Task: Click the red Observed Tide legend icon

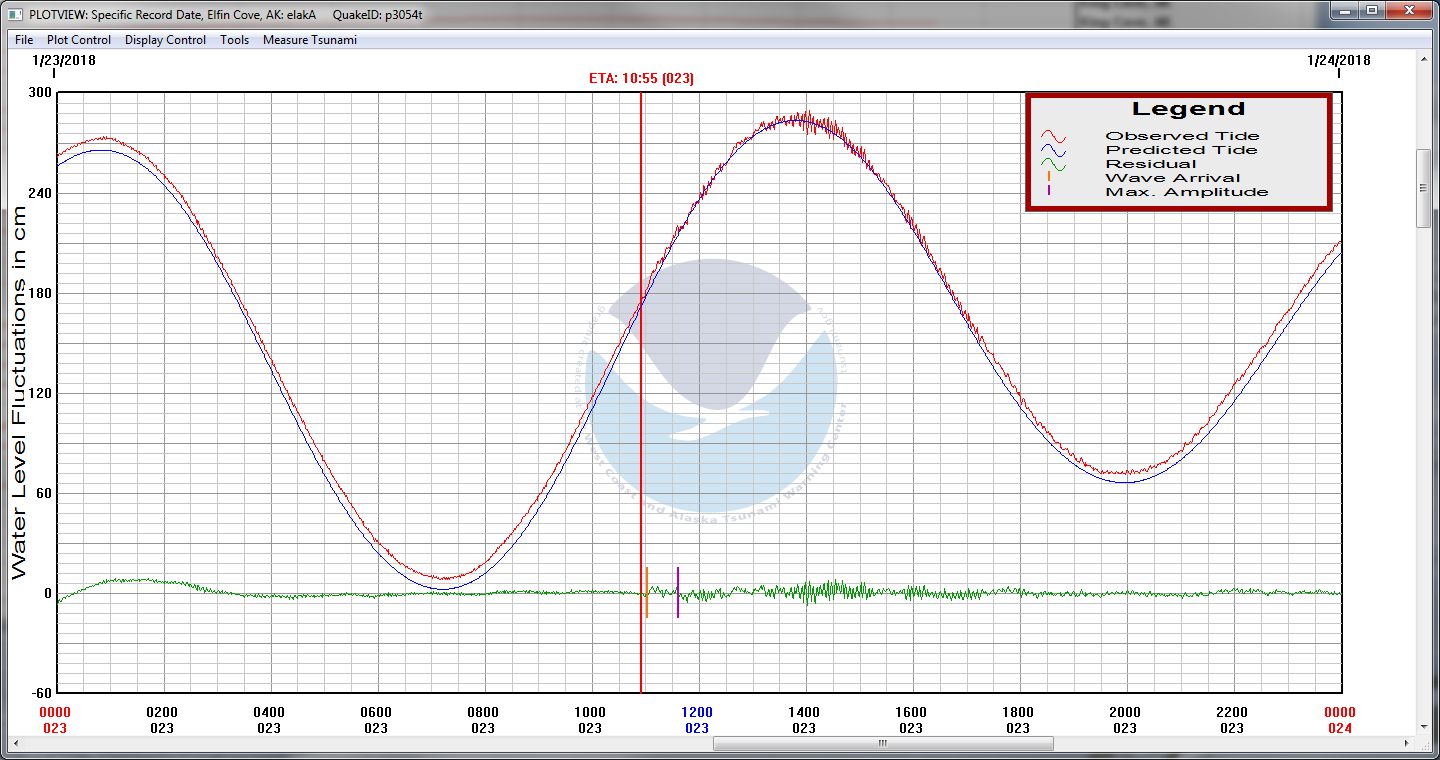Action: point(1053,137)
